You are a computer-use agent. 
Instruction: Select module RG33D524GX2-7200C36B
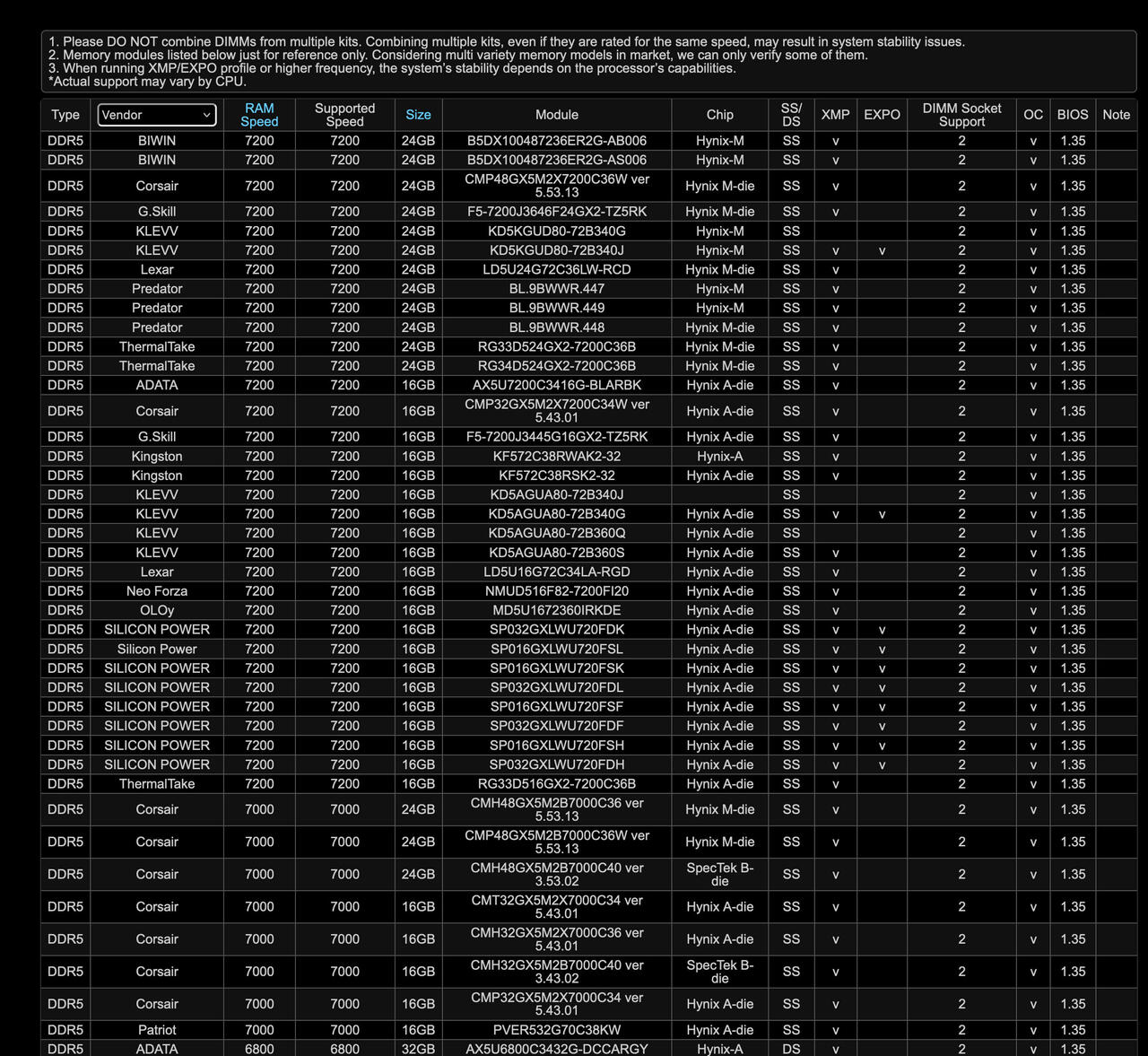[x=557, y=346]
